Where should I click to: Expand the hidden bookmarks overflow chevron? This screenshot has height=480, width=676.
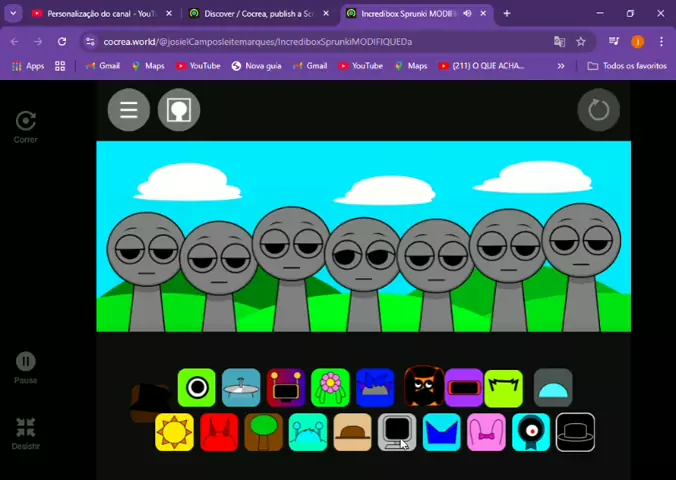[560, 66]
